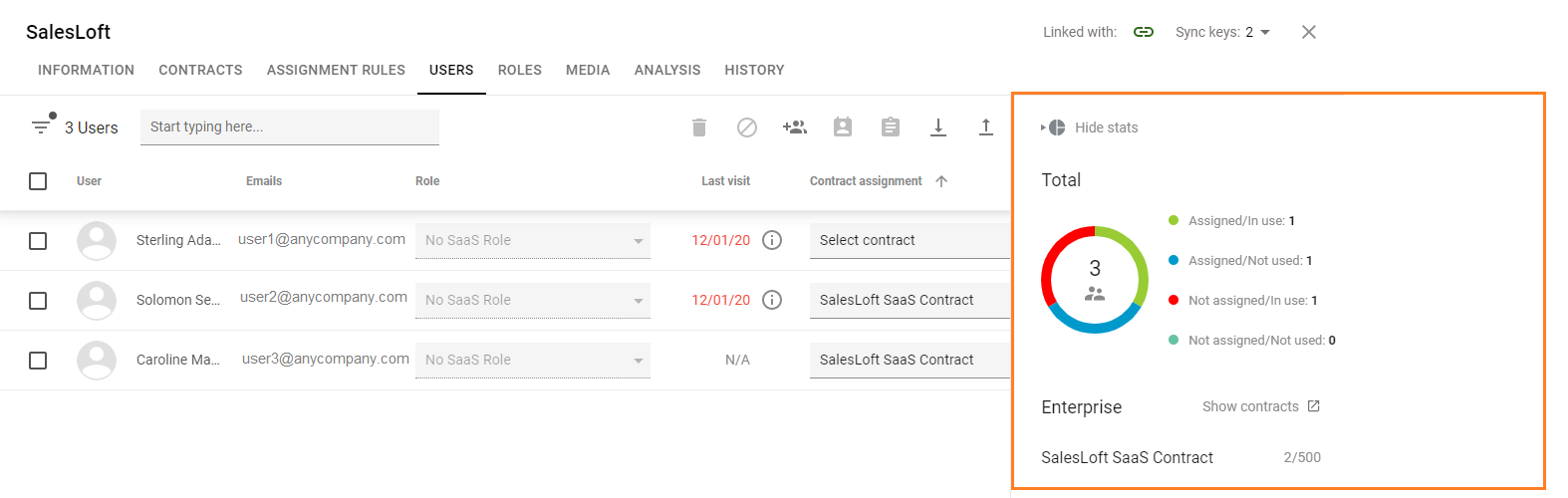This screenshot has height=498, width=1568.
Task: Click the 2/500 usage count
Action: (1302, 457)
